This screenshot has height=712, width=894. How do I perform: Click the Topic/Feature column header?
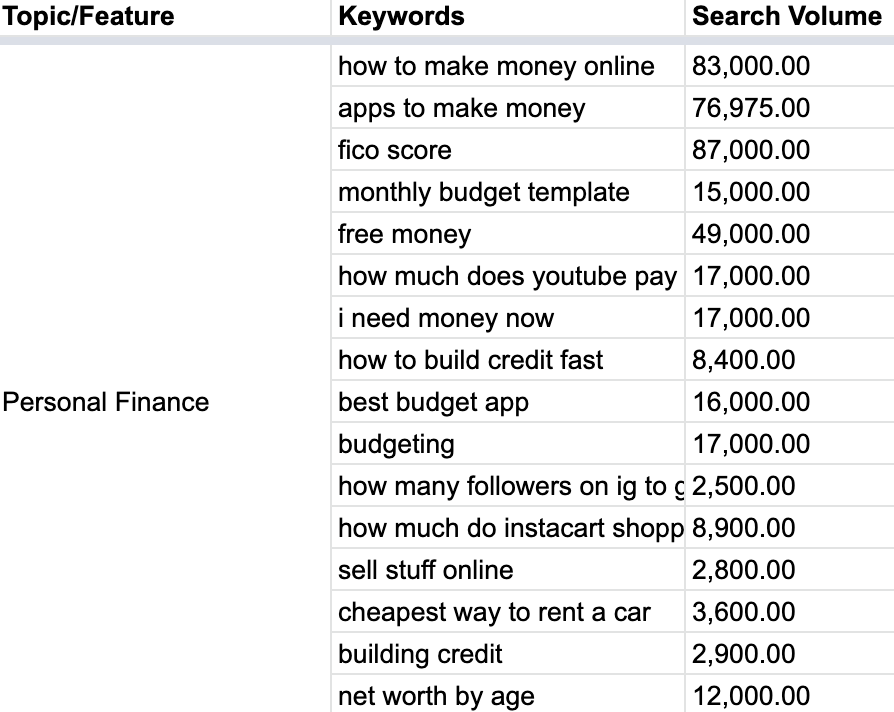click(90, 17)
